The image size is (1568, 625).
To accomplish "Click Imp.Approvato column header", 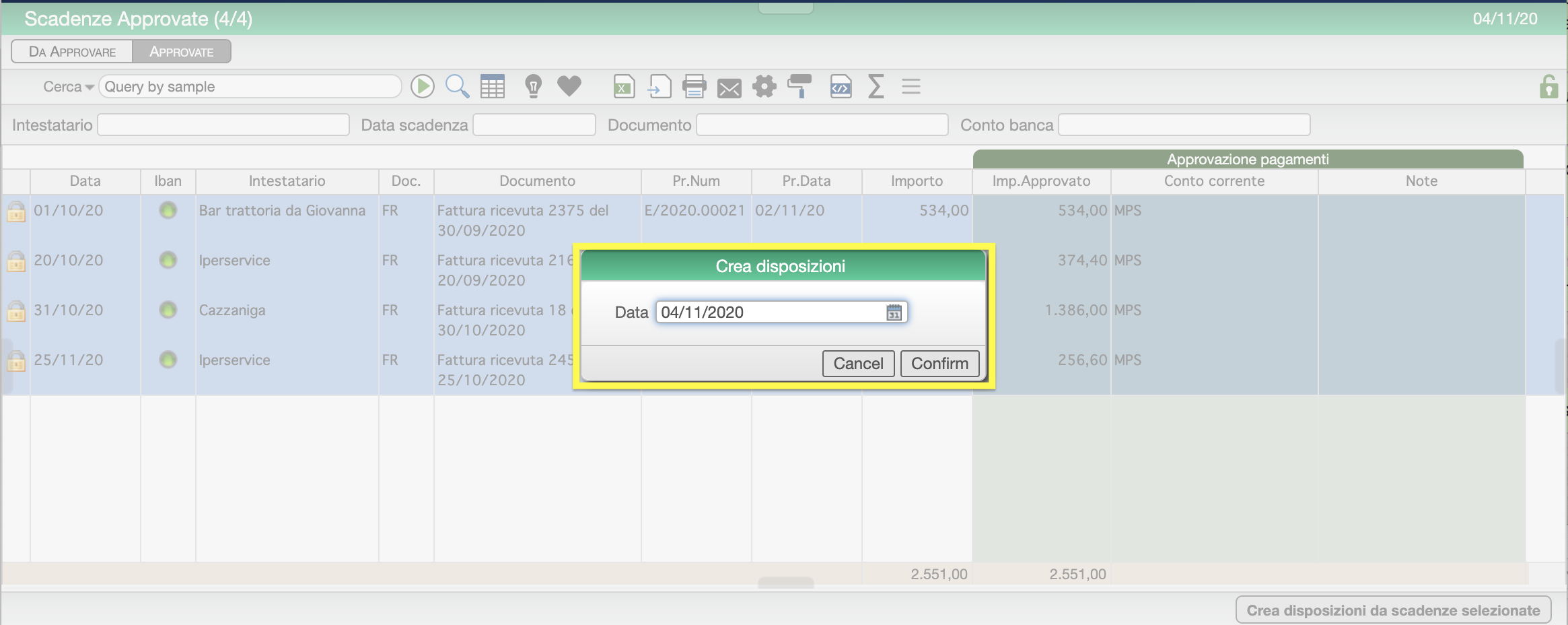I will pos(1042,181).
